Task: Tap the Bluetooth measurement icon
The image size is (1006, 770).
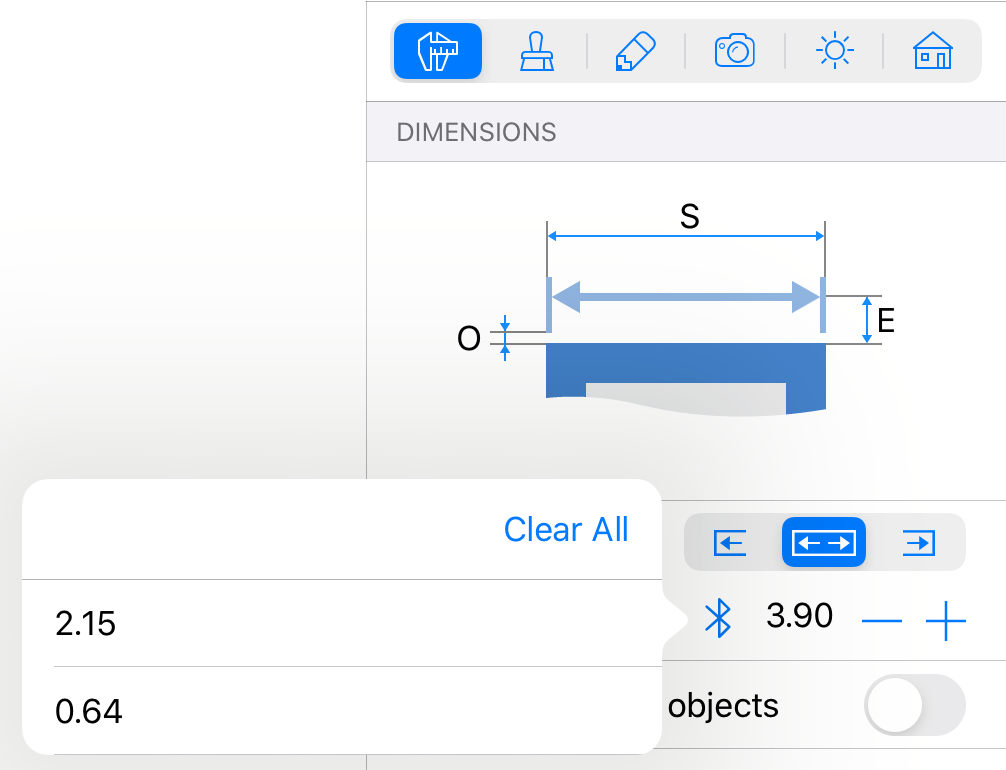Action: pyautogui.click(x=718, y=619)
